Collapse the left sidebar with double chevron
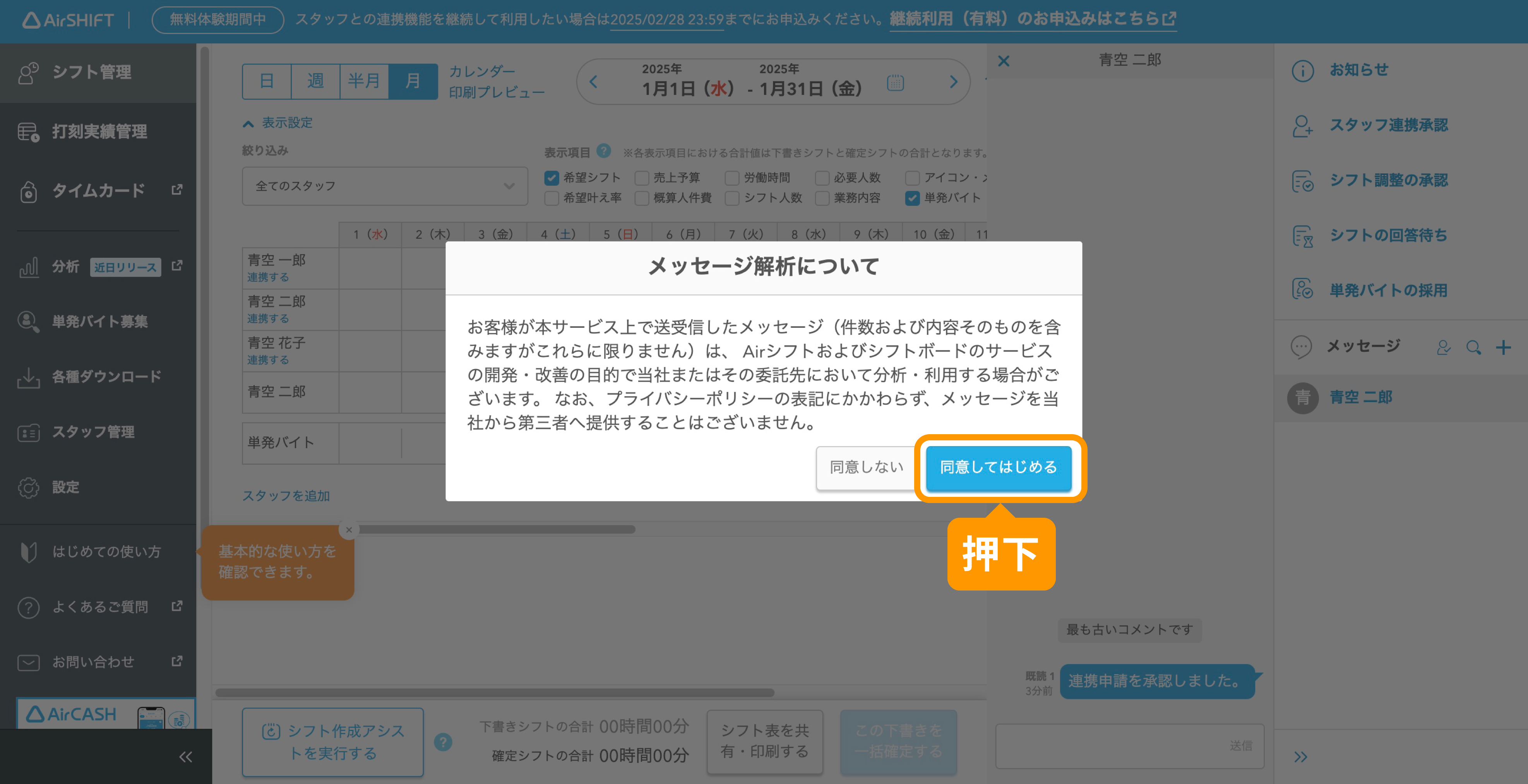 coord(186,757)
